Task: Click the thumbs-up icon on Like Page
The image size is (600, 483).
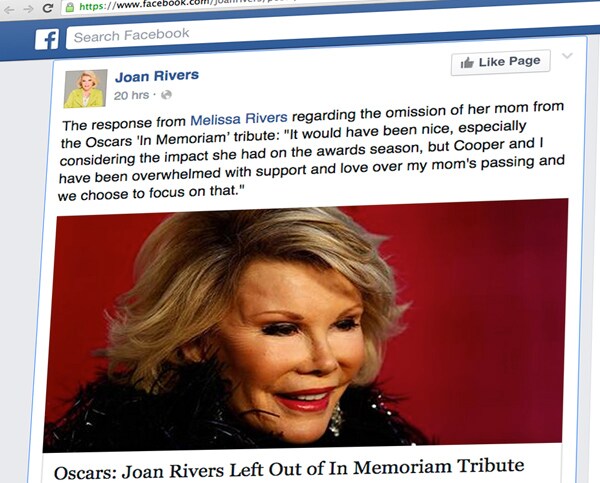Action: tap(467, 63)
